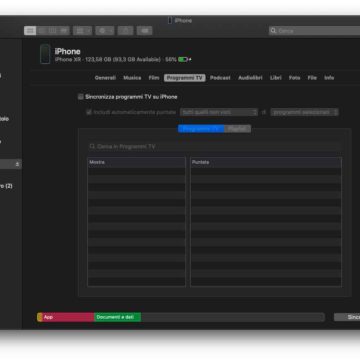Click the search magnifier icon in toolbar
The height and width of the screenshot is (360, 360).
pos(273,31)
